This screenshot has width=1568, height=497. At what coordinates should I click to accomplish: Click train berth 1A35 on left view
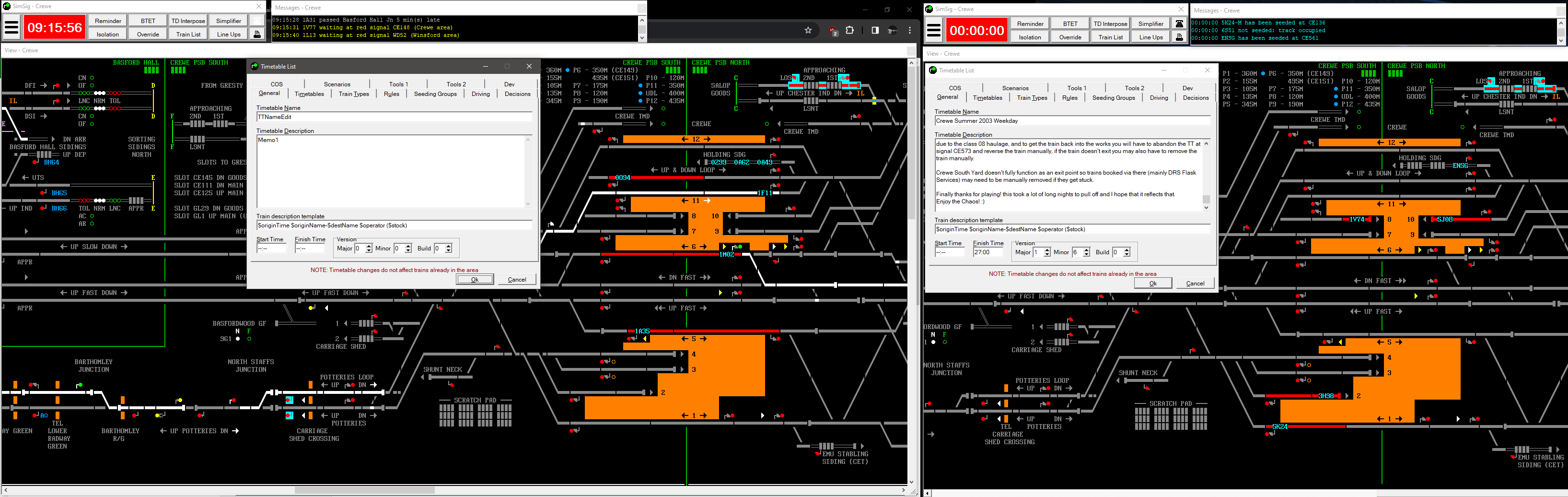point(643,331)
